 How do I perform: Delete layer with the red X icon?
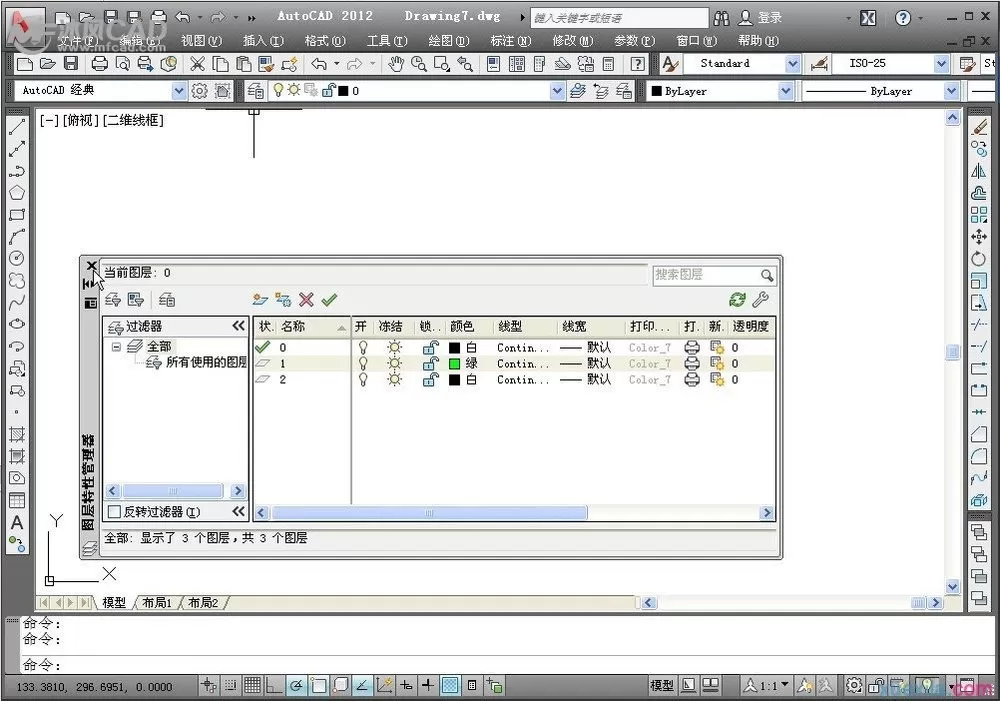click(306, 300)
